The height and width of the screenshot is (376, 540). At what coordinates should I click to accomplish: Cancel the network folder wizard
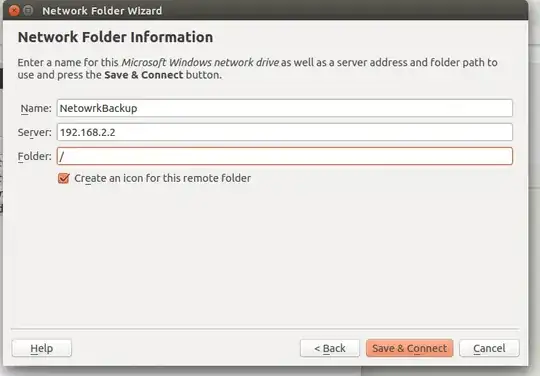(x=489, y=348)
